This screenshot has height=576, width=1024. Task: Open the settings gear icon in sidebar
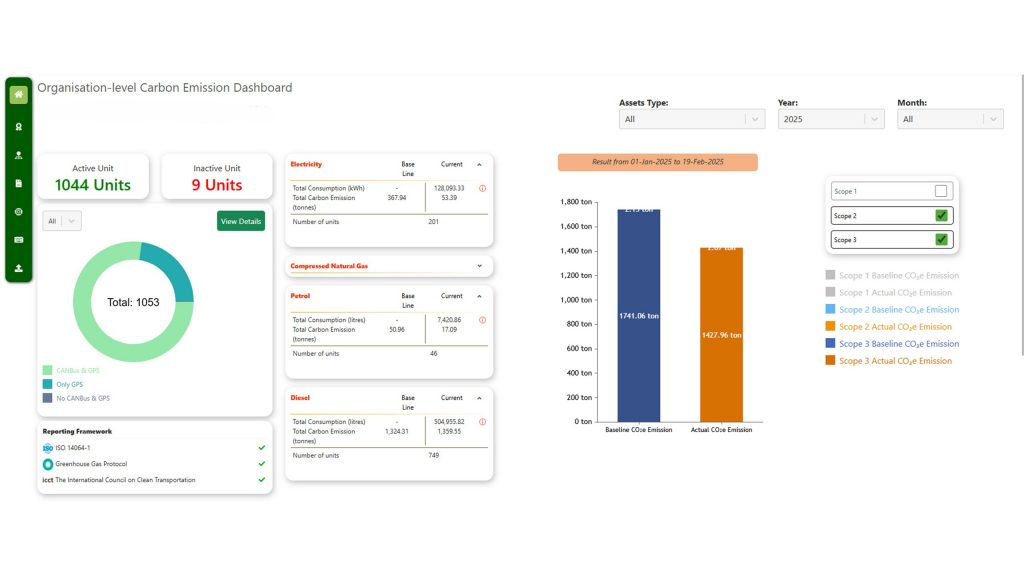18,211
